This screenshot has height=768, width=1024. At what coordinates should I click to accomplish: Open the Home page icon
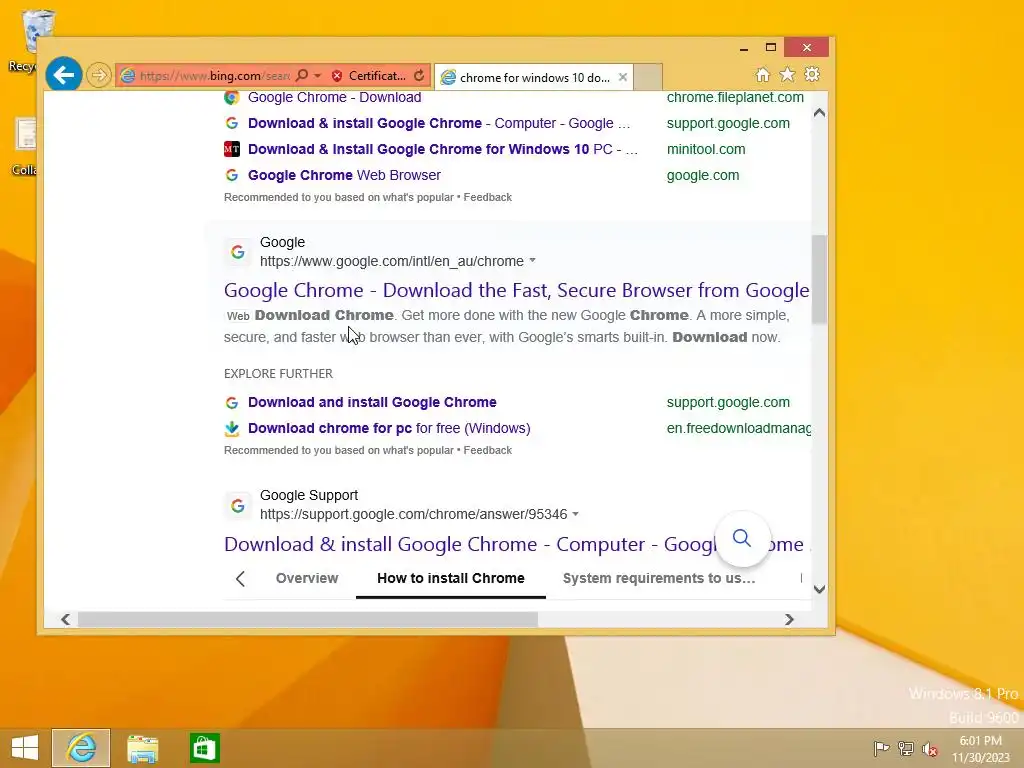(x=763, y=74)
